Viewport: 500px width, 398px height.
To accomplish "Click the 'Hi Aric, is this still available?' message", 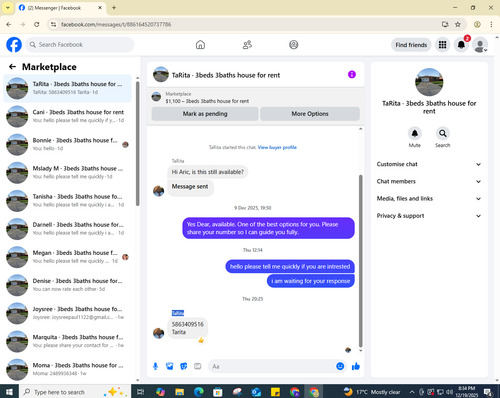I will pyautogui.click(x=208, y=172).
